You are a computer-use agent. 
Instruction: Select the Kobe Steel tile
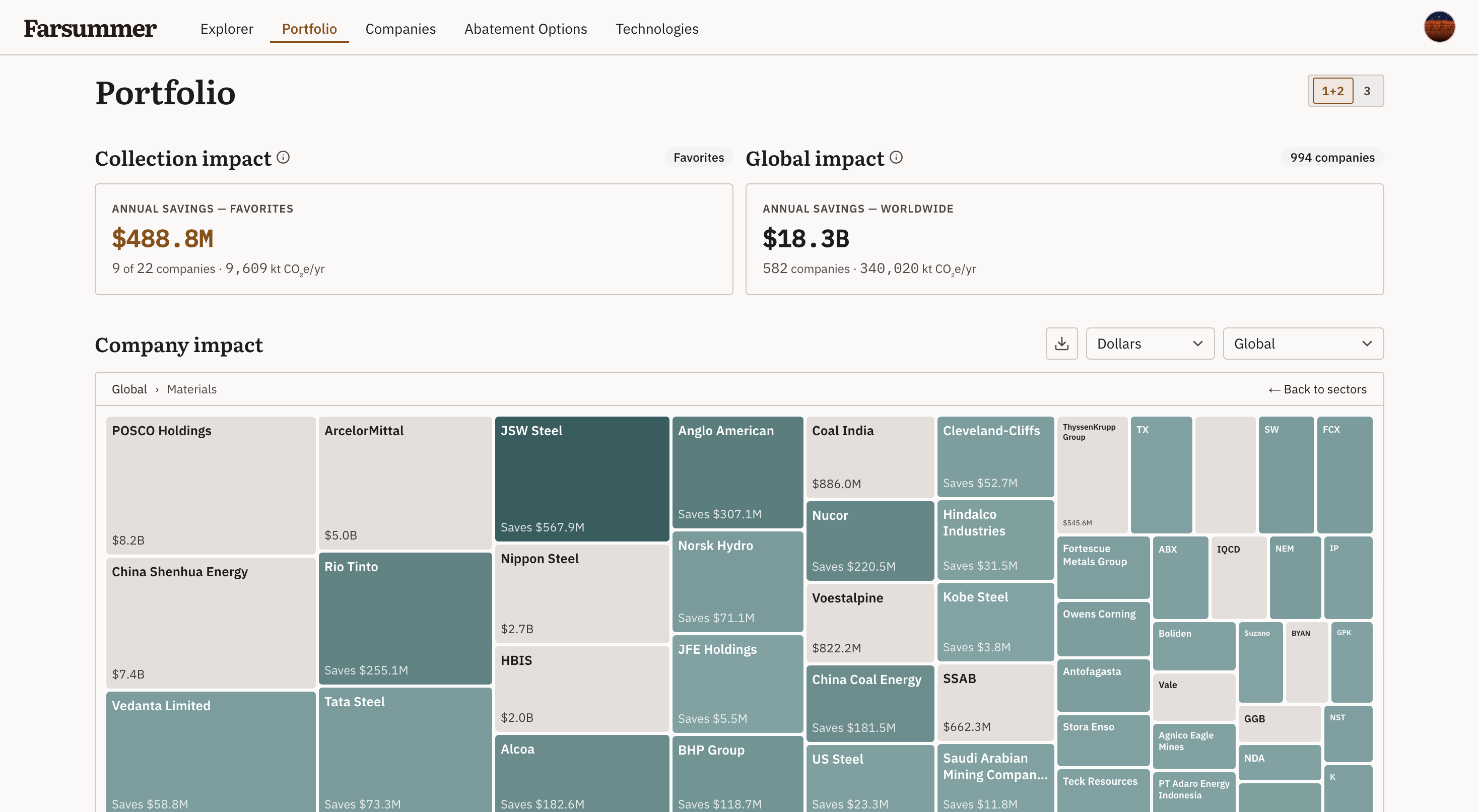[995, 622]
